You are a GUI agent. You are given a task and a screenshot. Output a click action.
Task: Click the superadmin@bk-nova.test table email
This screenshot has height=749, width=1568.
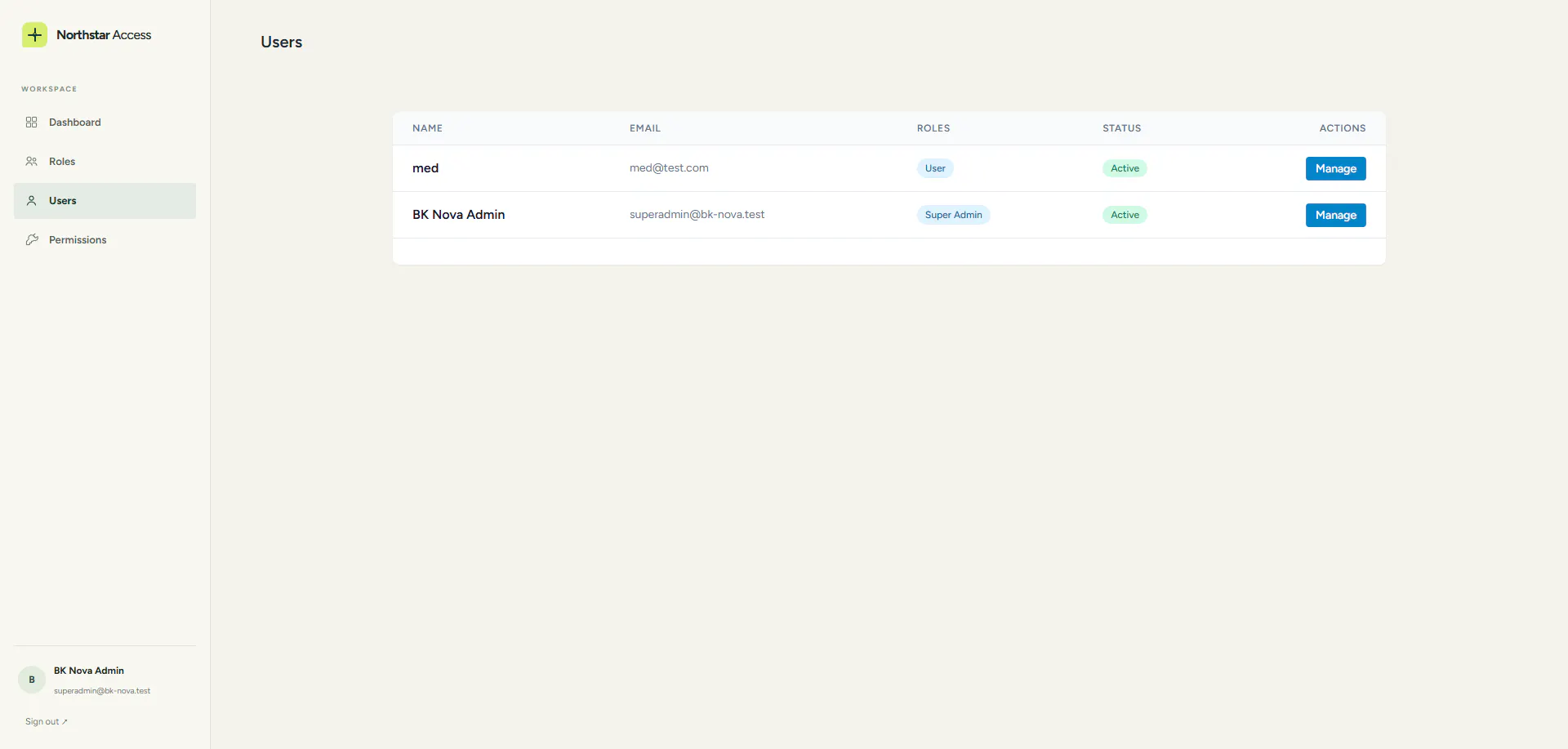[697, 215]
